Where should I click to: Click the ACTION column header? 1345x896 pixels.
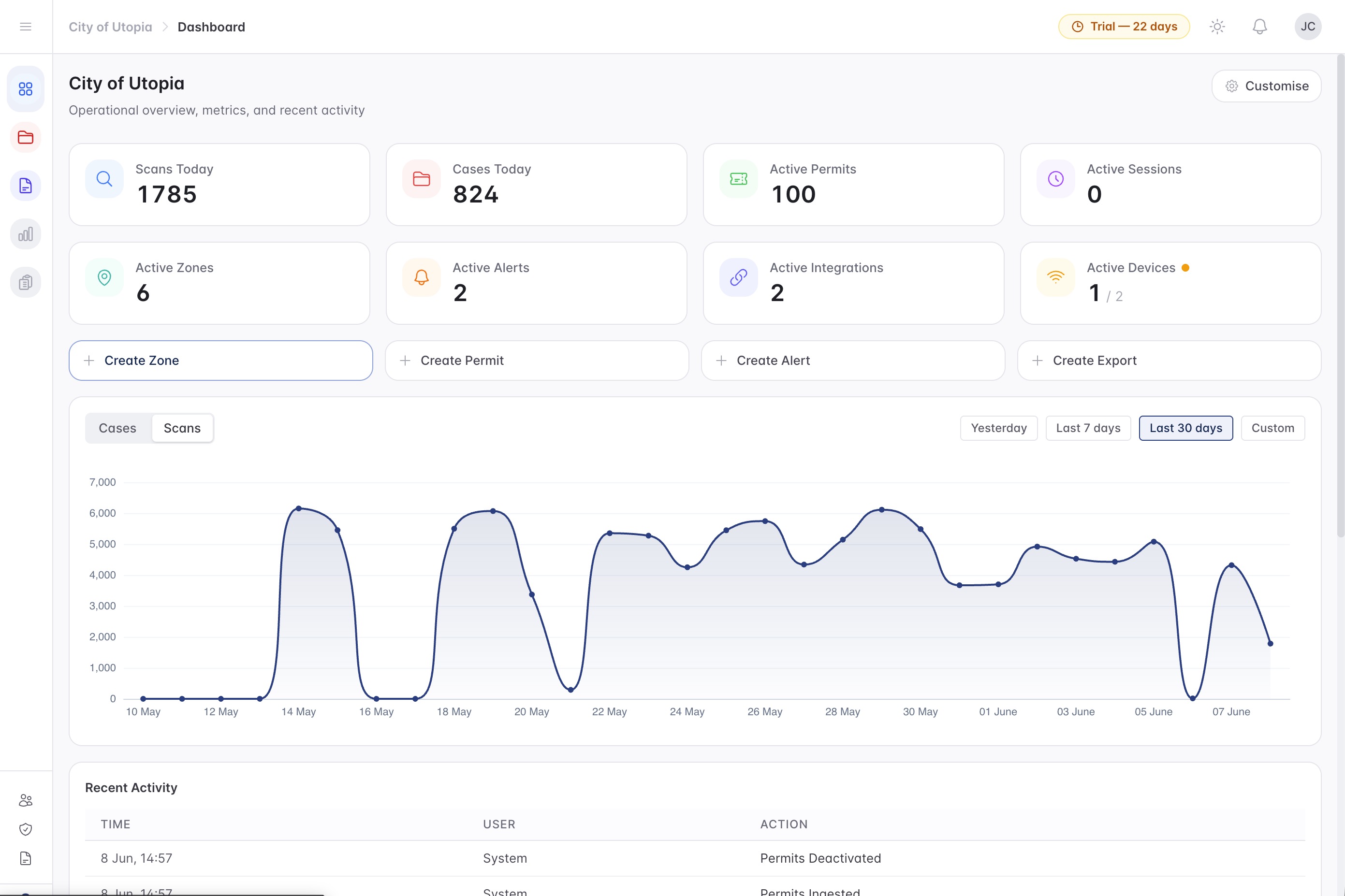pyautogui.click(x=784, y=824)
